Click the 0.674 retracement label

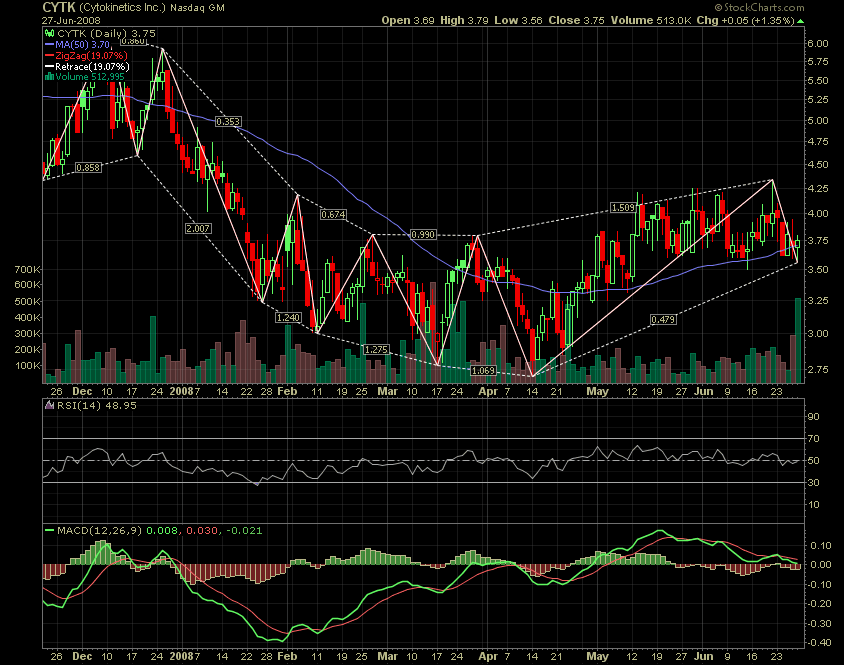point(333,214)
